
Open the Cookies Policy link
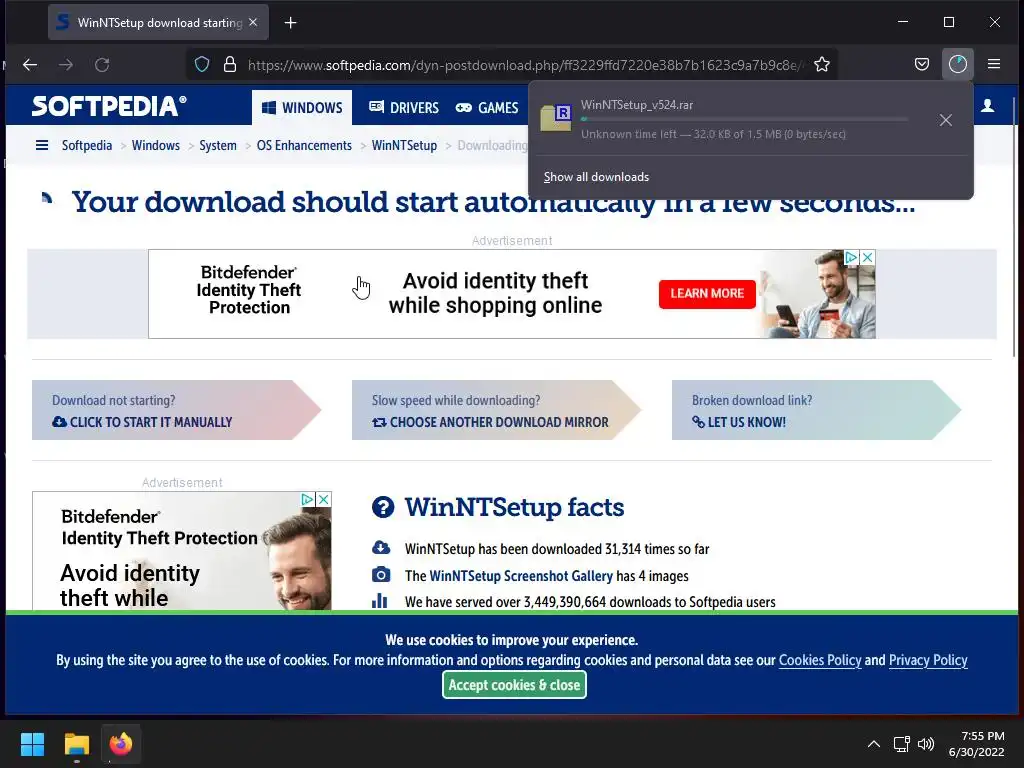coord(820,660)
